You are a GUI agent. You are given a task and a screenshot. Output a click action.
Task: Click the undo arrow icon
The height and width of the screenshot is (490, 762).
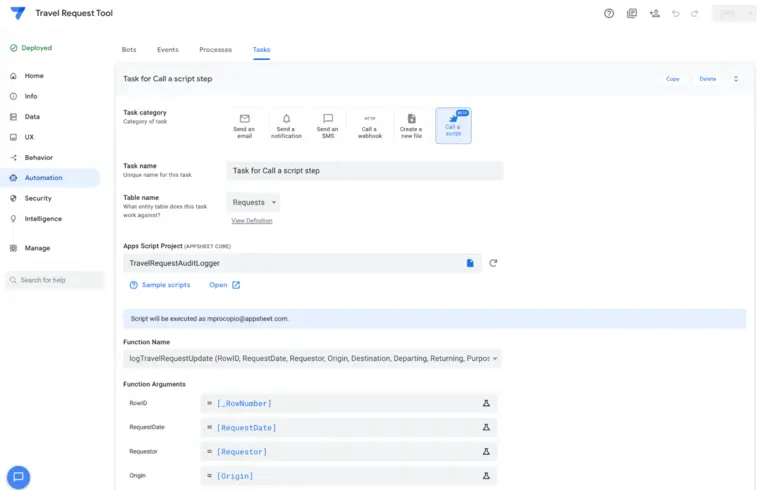(x=676, y=14)
